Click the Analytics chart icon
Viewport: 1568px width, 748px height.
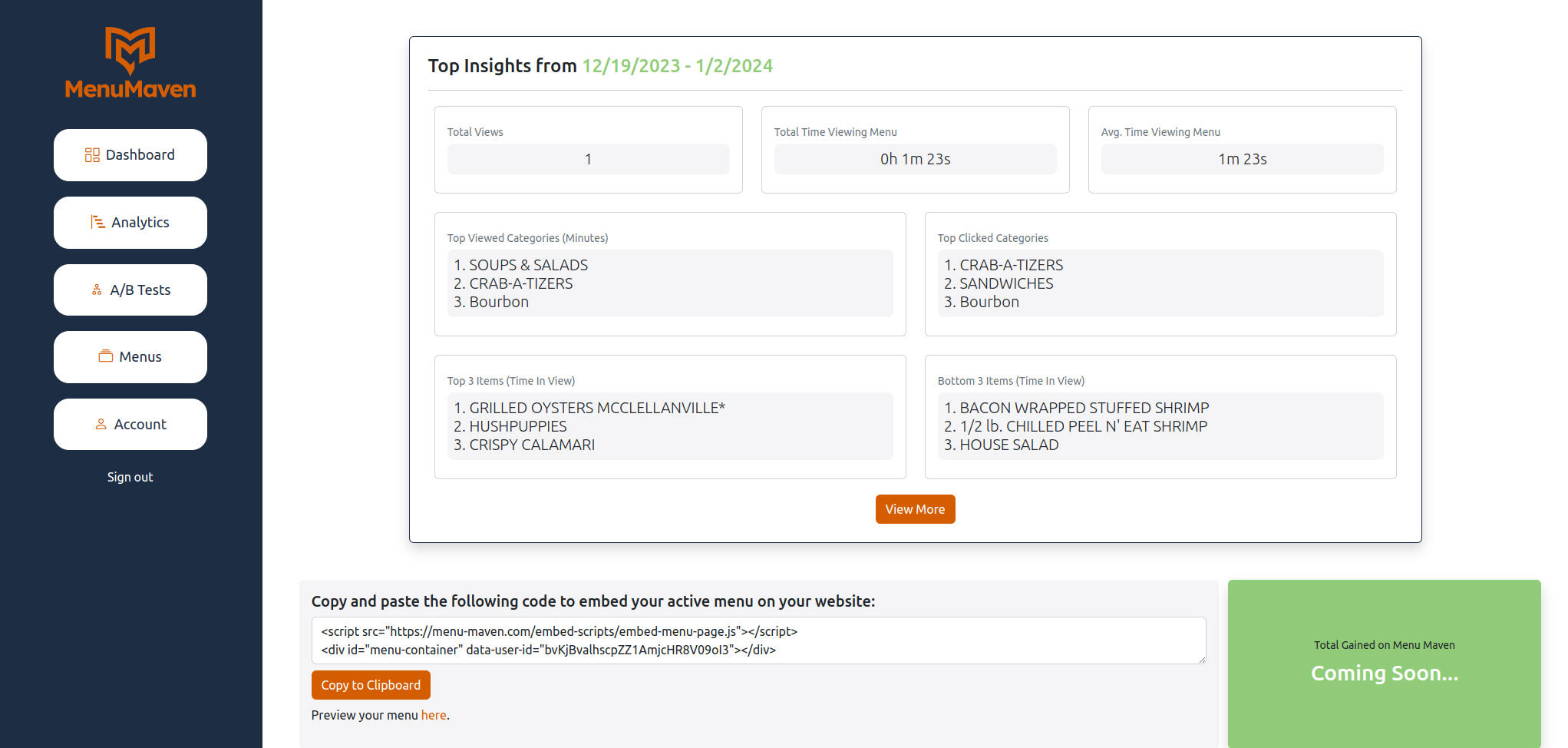point(97,223)
